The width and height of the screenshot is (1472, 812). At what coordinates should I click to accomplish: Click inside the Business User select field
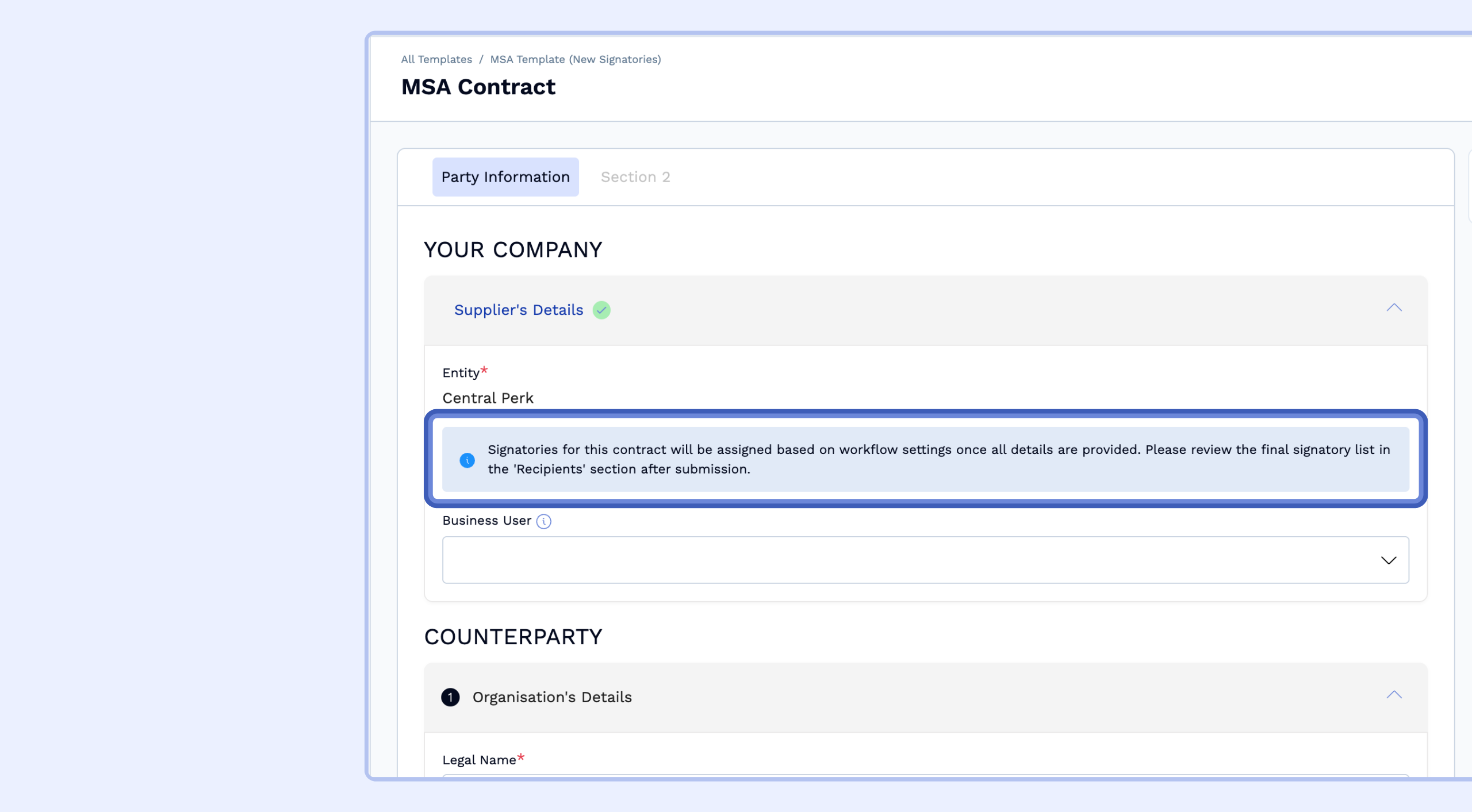[908, 560]
